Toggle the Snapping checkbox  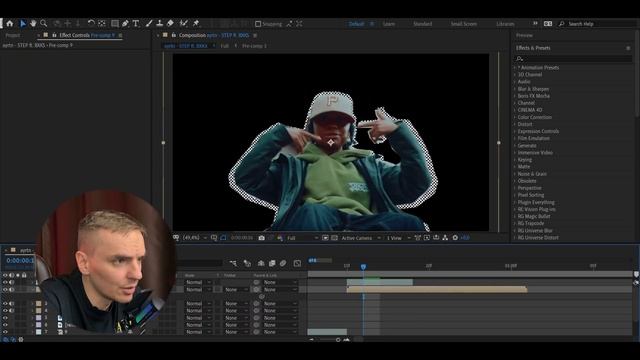(258, 24)
